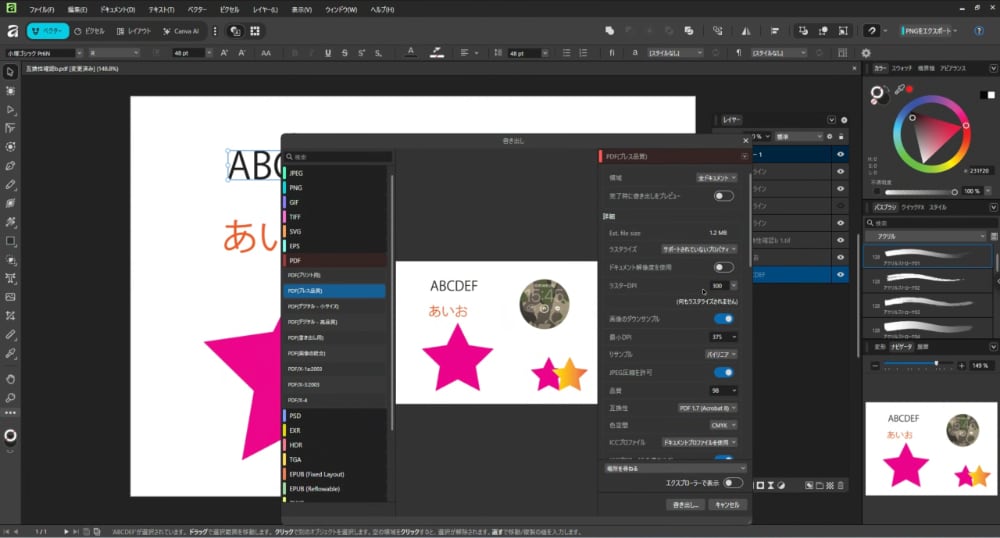Select the Zoom tool

10,397
